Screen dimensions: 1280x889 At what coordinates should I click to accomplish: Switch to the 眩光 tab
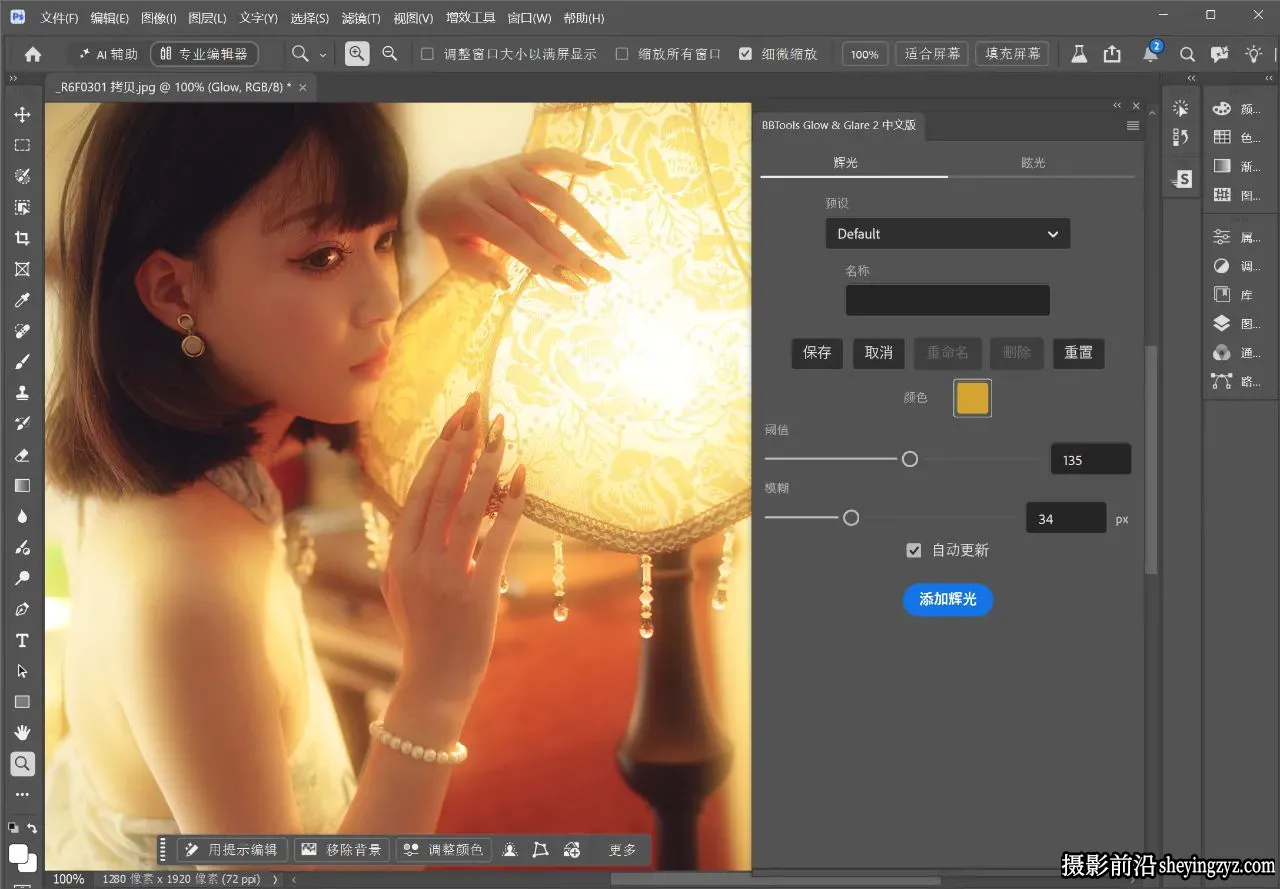point(1033,162)
